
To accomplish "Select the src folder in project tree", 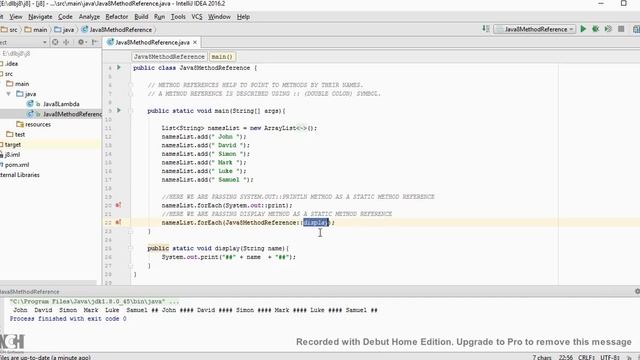I will coord(8,74).
